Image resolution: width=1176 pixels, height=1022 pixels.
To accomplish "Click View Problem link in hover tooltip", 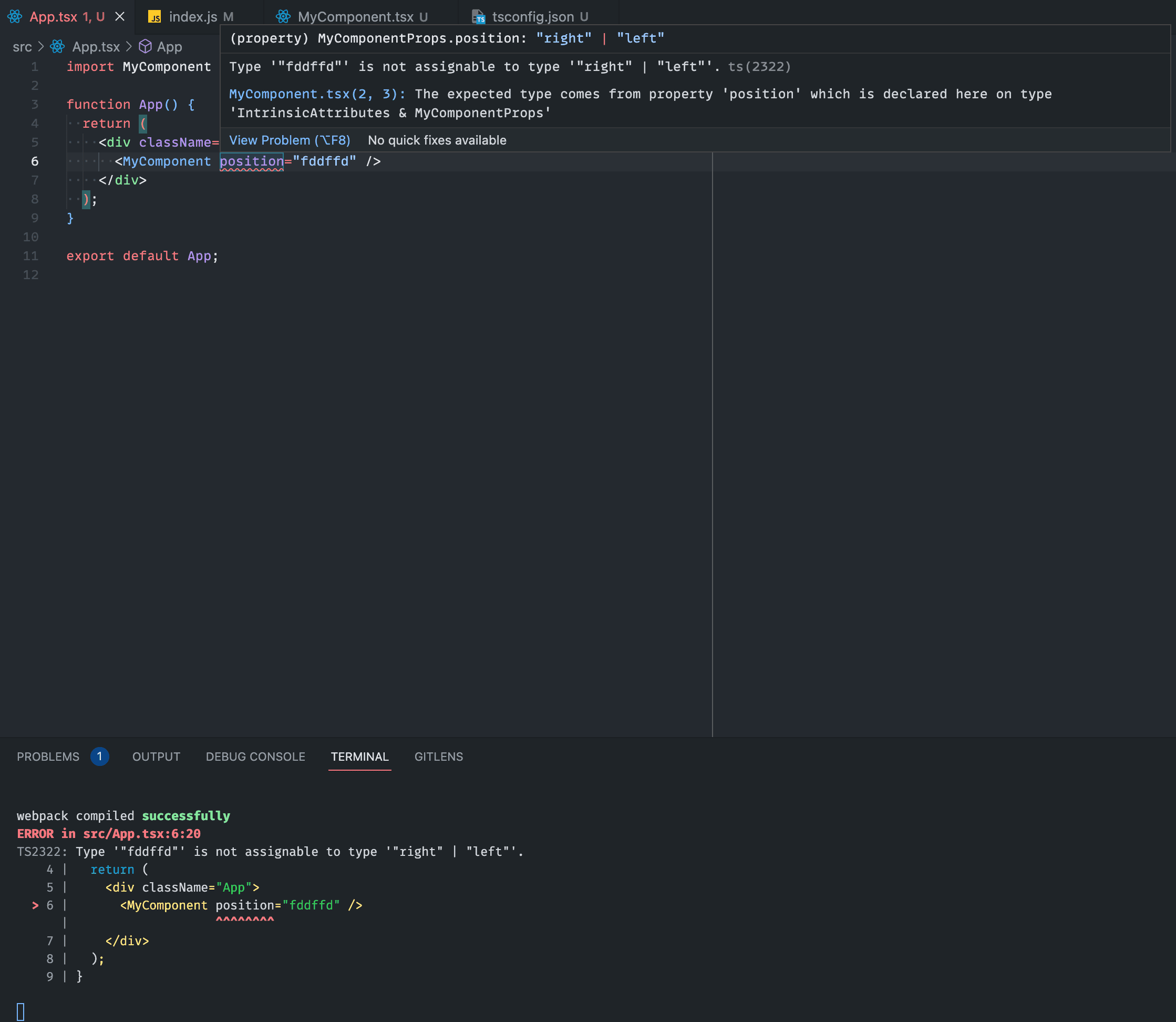I will (290, 140).
